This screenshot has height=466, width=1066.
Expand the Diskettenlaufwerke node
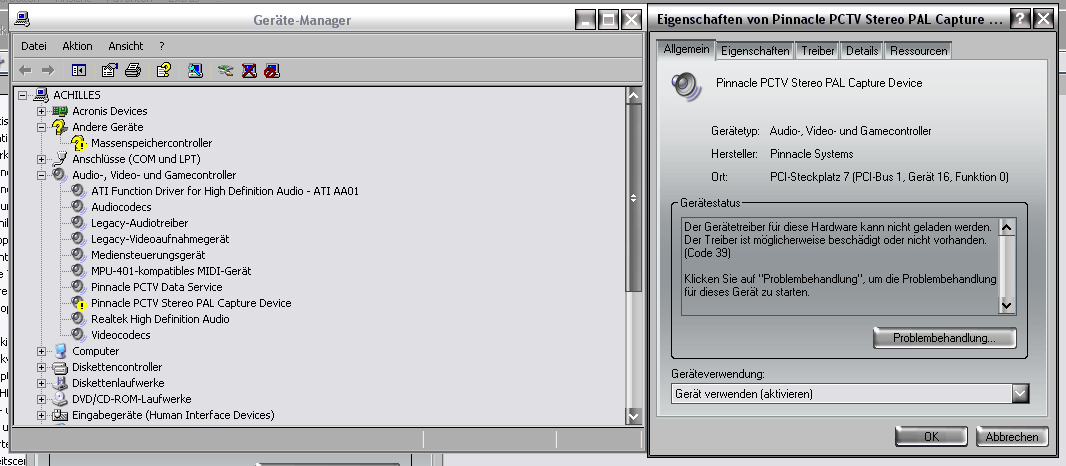pos(41,383)
